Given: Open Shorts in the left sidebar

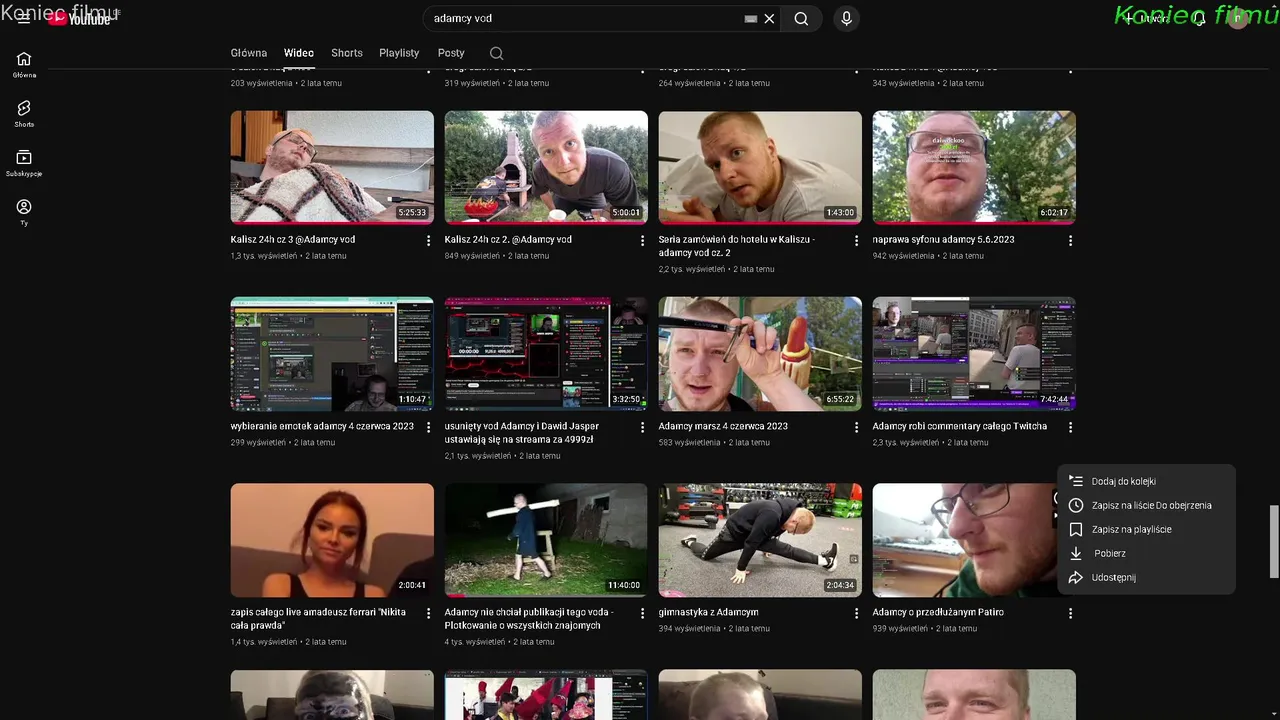Looking at the screenshot, I should pos(24,113).
